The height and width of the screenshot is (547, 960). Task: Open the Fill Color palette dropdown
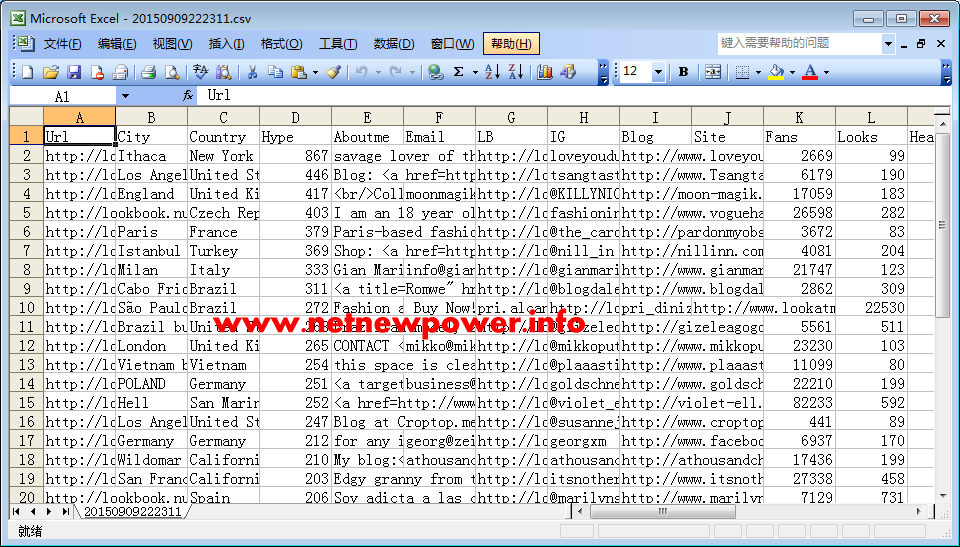click(792, 72)
